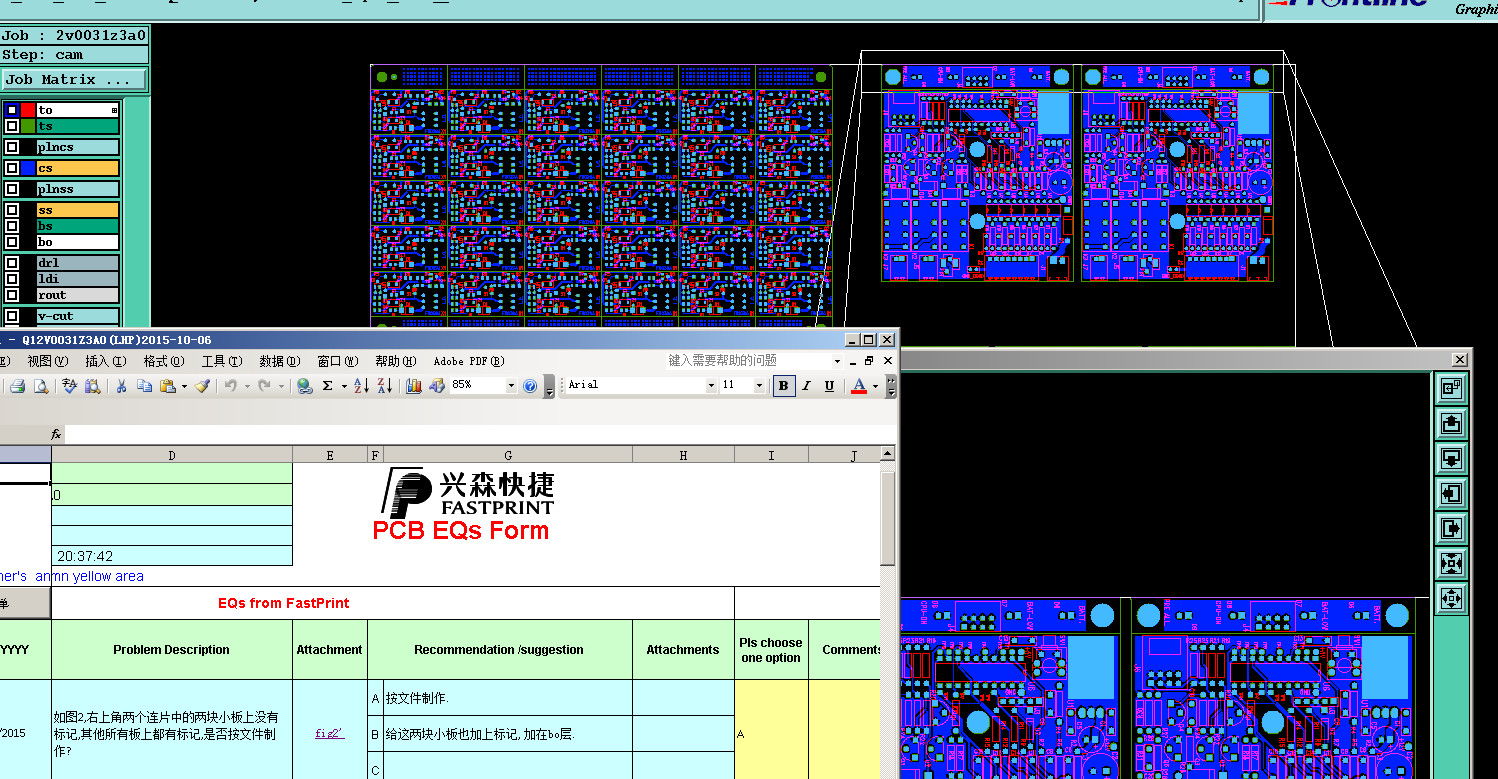Open the 数据(D) menu
The height and width of the screenshot is (779, 1498).
coord(279,361)
